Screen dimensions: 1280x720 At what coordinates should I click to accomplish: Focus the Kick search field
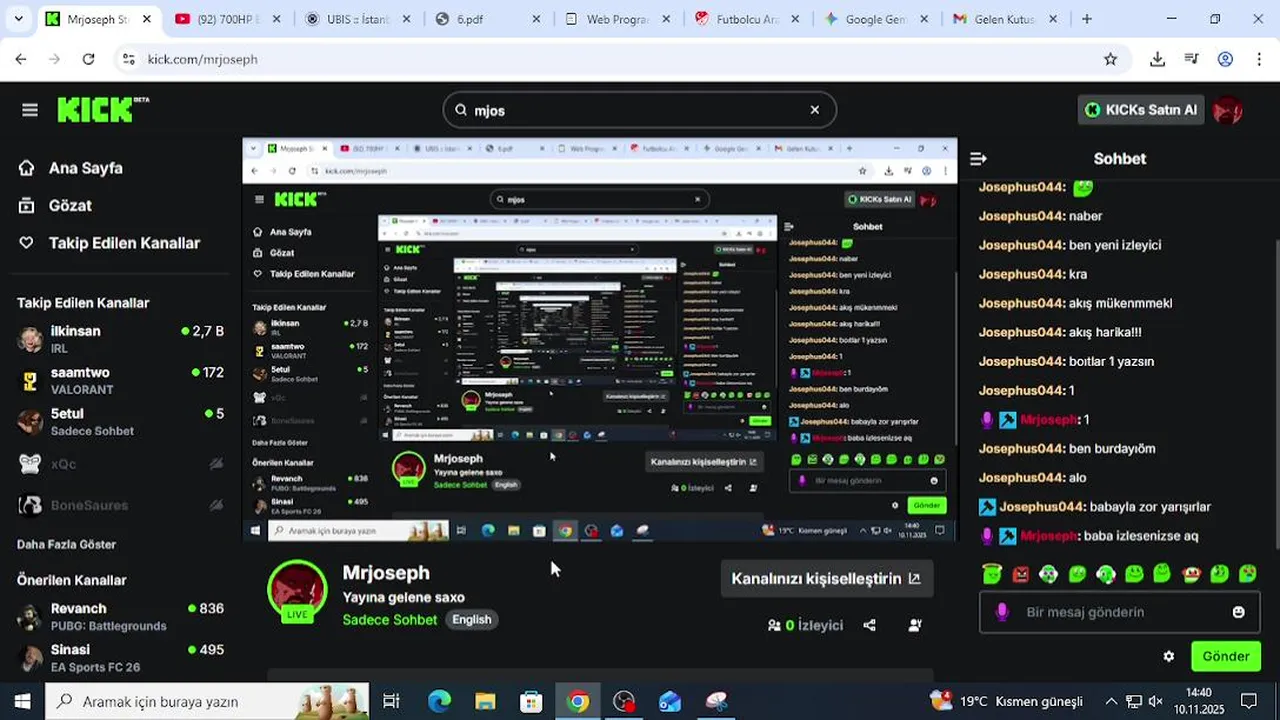click(640, 110)
